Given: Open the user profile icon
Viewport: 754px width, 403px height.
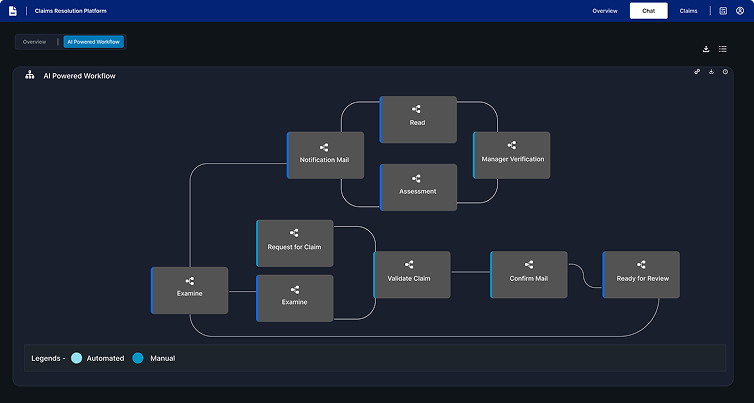Looking at the screenshot, I should 739,11.
